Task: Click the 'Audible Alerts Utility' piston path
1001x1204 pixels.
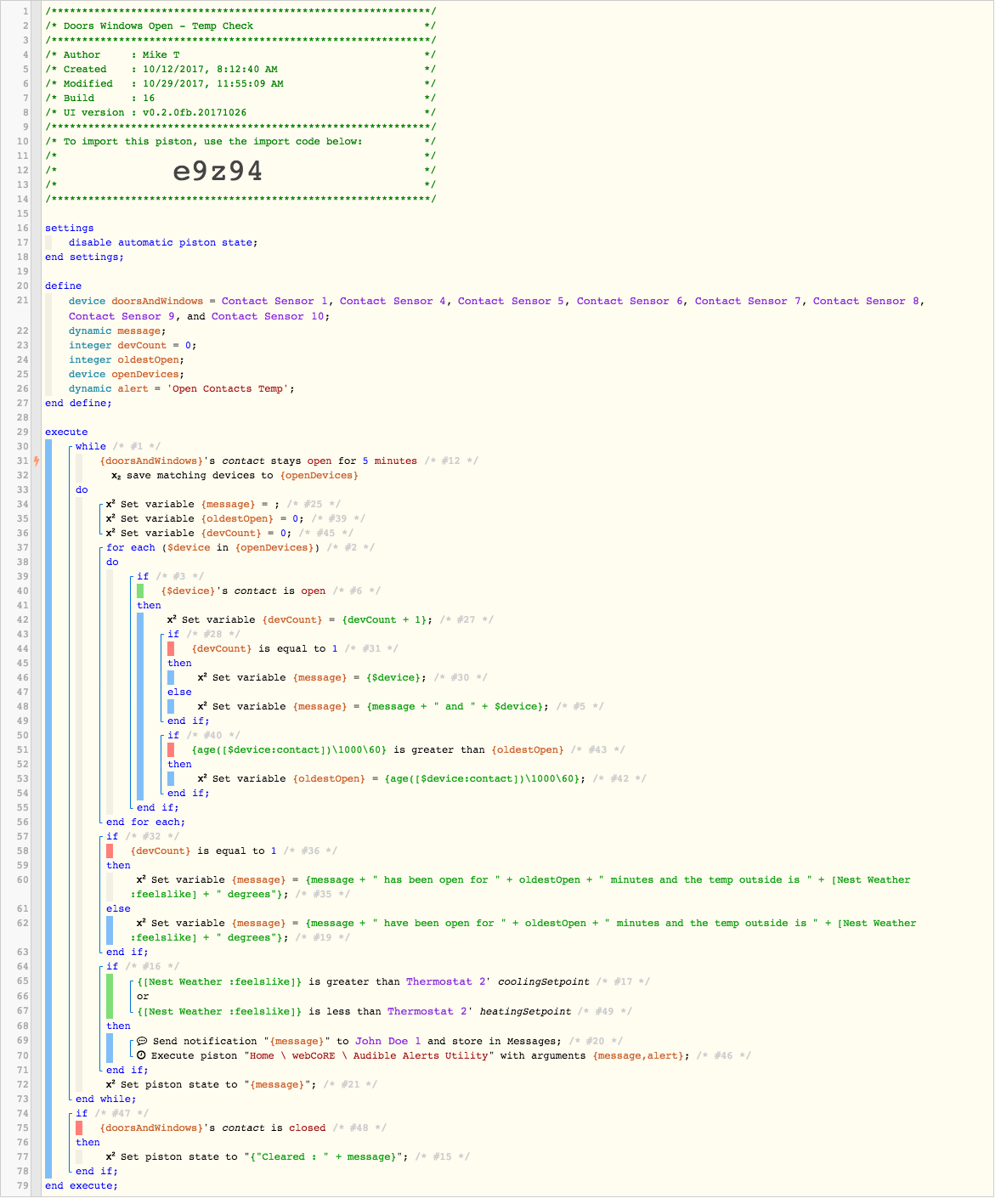Action: 368,1055
